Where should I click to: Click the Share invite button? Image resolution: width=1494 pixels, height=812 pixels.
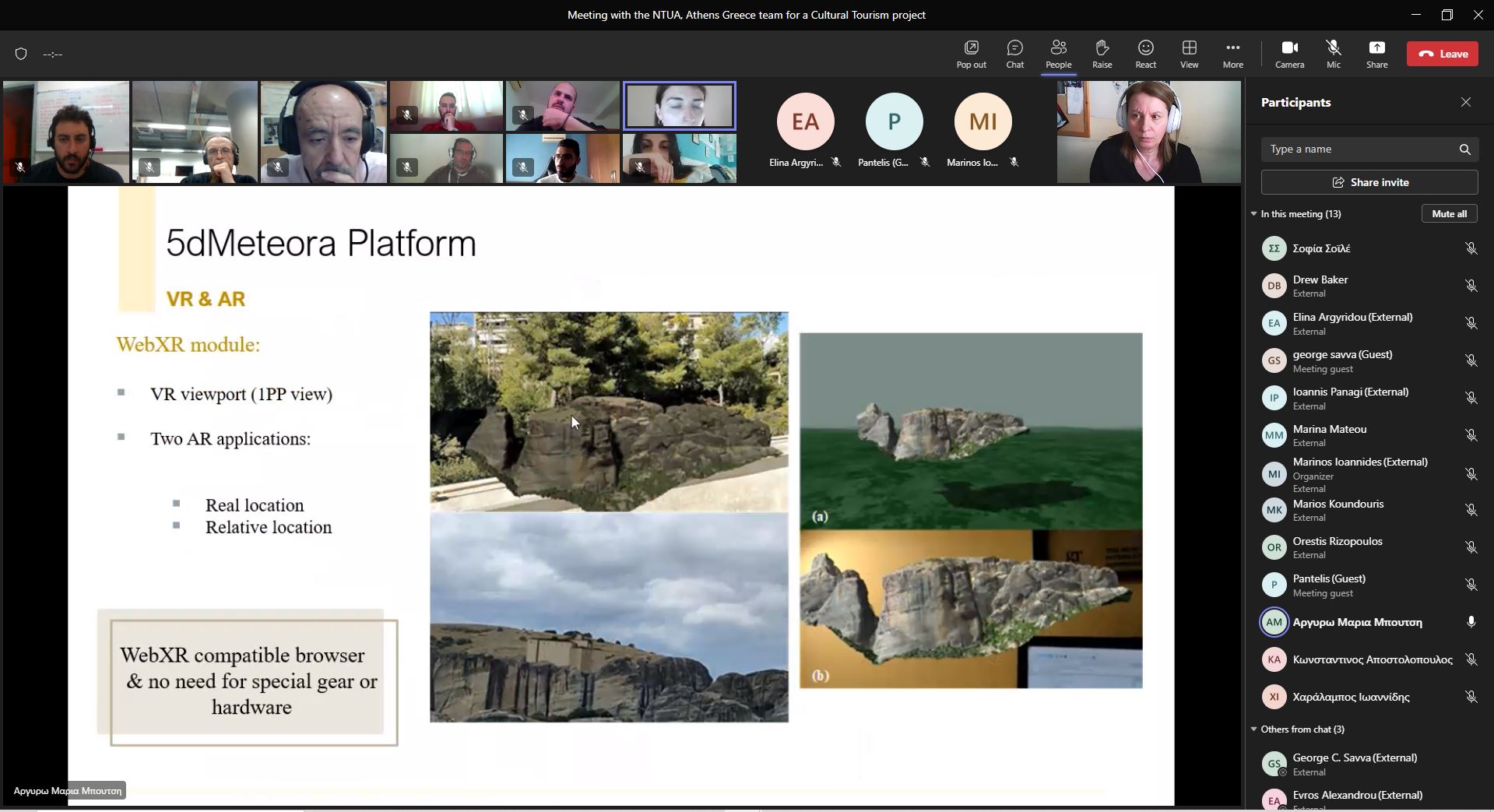click(1369, 182)
